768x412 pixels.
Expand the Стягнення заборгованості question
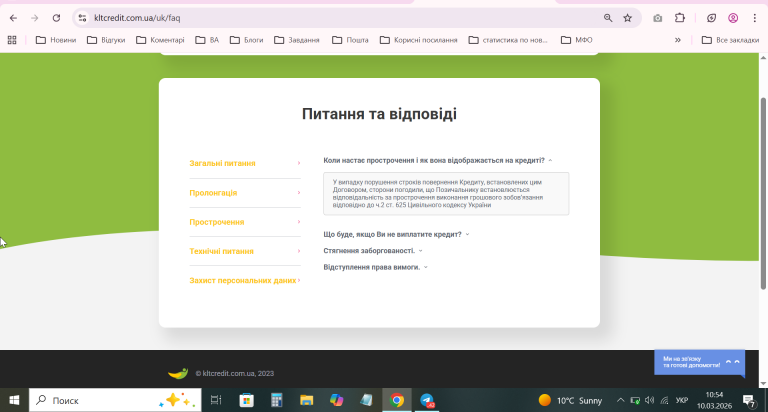(x=373, y=250)
